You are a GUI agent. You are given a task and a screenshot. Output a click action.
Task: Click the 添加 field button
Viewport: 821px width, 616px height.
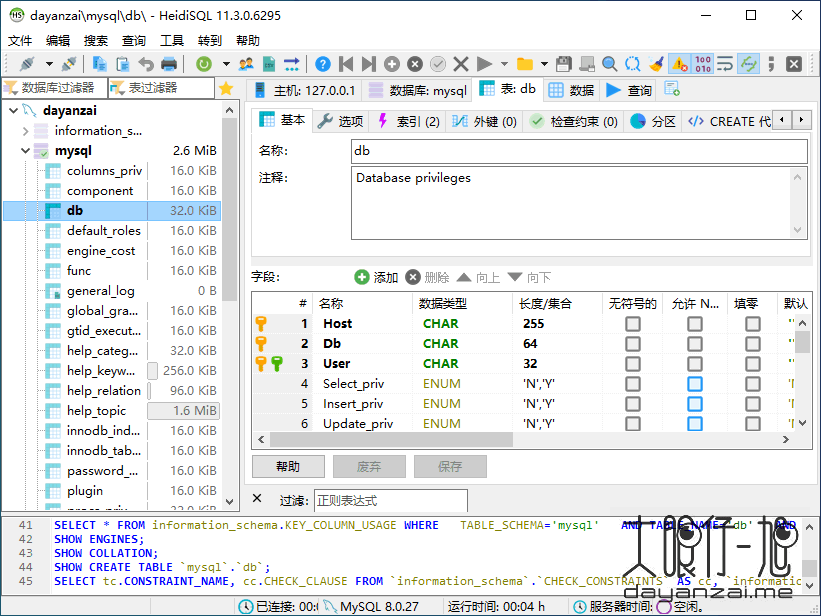click(x=376, y=277)
